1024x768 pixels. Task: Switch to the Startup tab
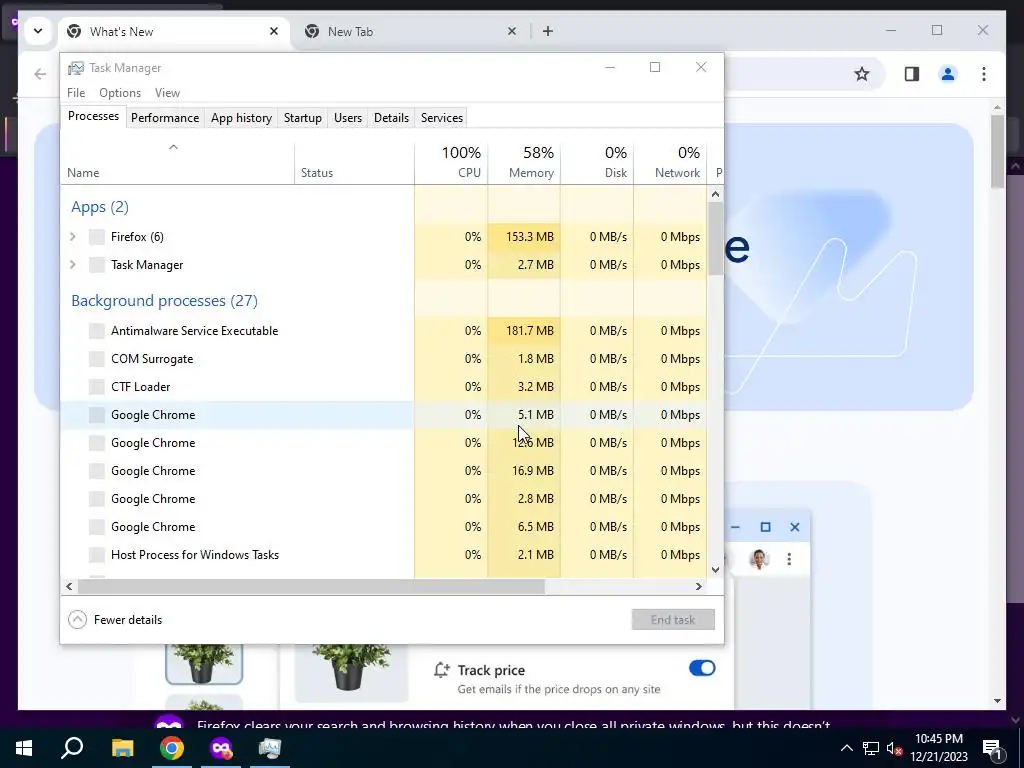pyautogui.click(x=302, y=118)
